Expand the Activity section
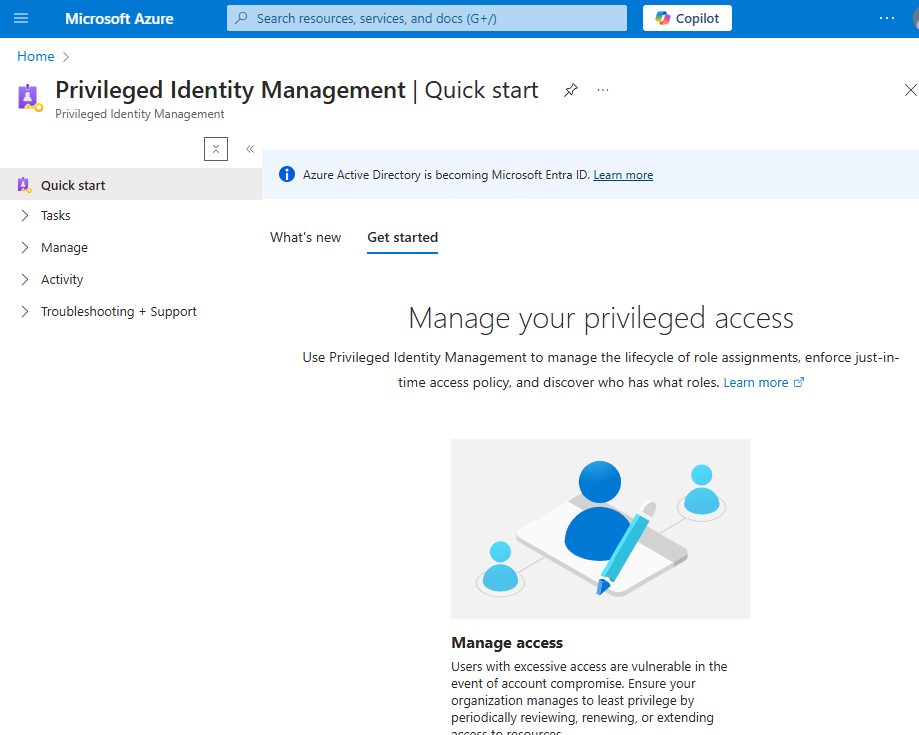This screenshot has height=735, width=919. point(61,279)
